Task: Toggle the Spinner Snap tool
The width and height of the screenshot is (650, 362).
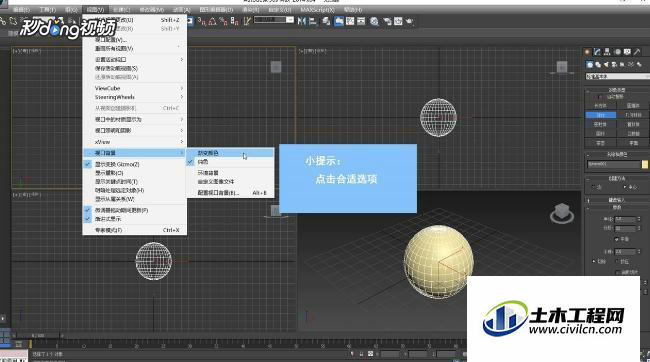Action: point(235,21)
